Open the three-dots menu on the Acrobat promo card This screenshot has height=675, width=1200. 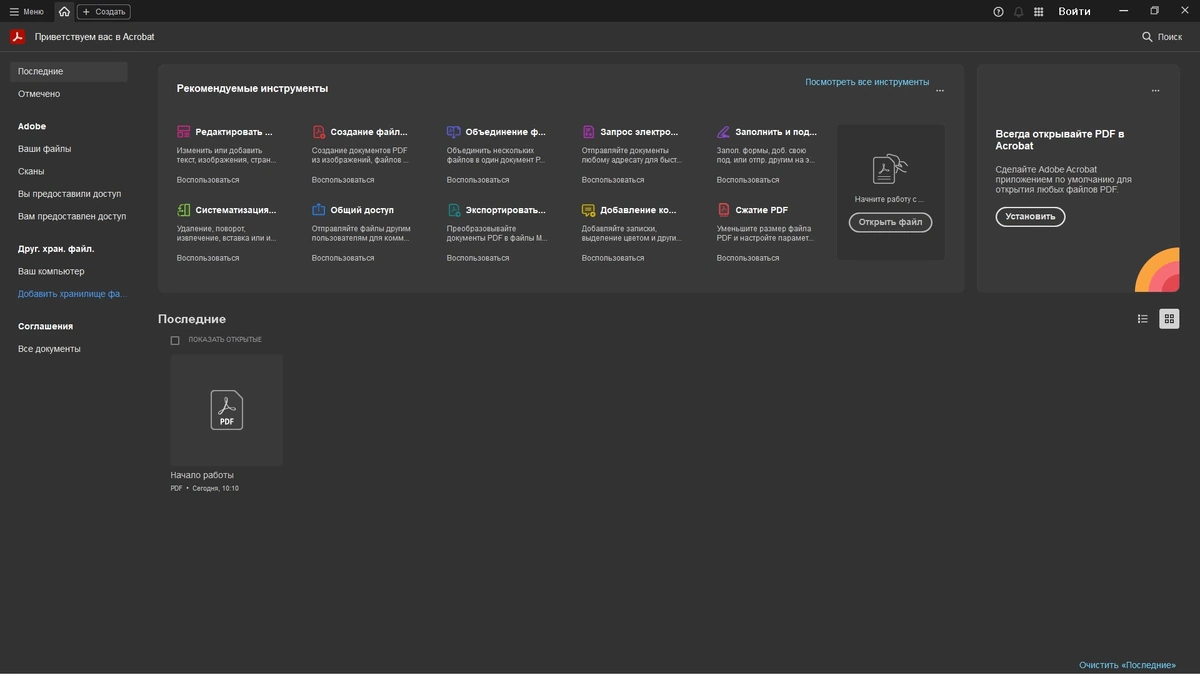[x=1155, y=90]
